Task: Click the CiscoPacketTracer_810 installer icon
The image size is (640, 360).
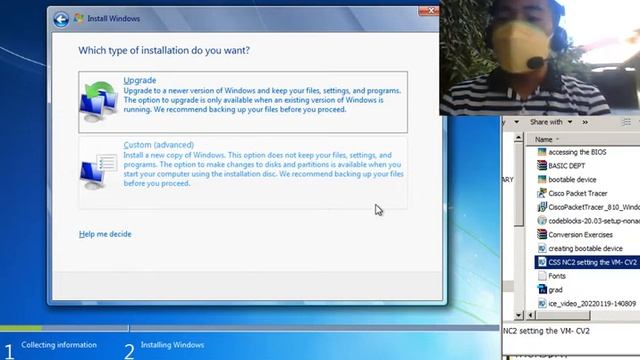Action: 542,207
